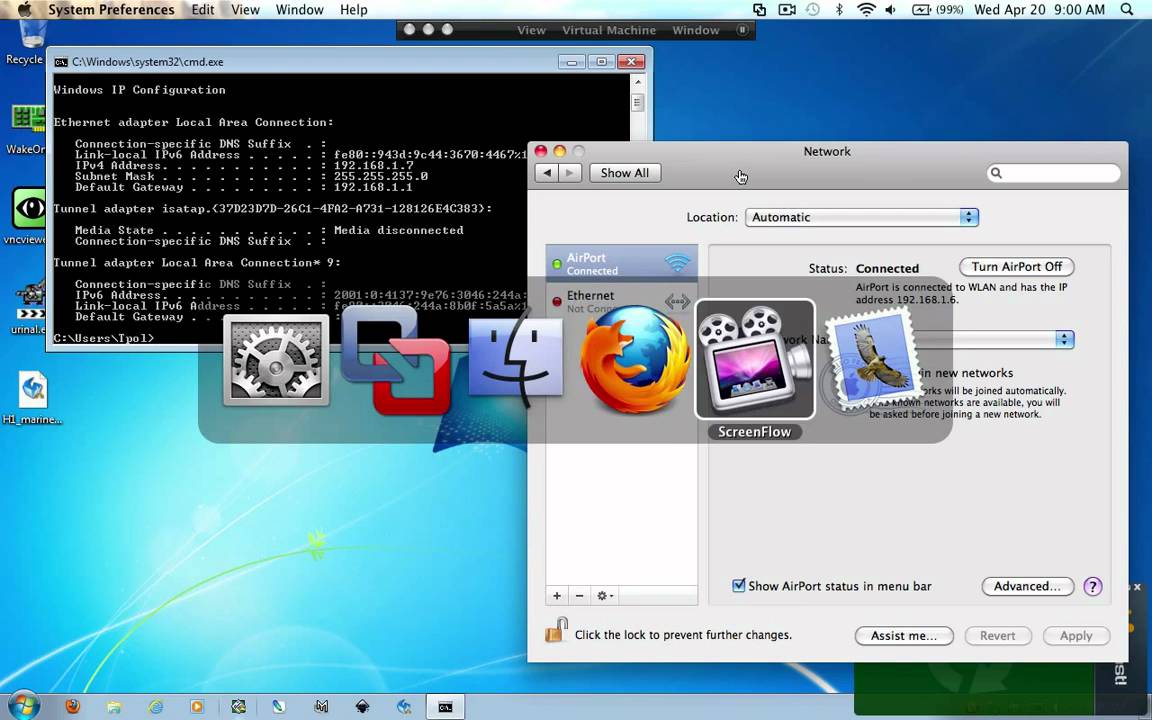Viewport: 1152px width, 720px height.
Task: Click the date and time in menu bar
Action: tap(1039, 10)
